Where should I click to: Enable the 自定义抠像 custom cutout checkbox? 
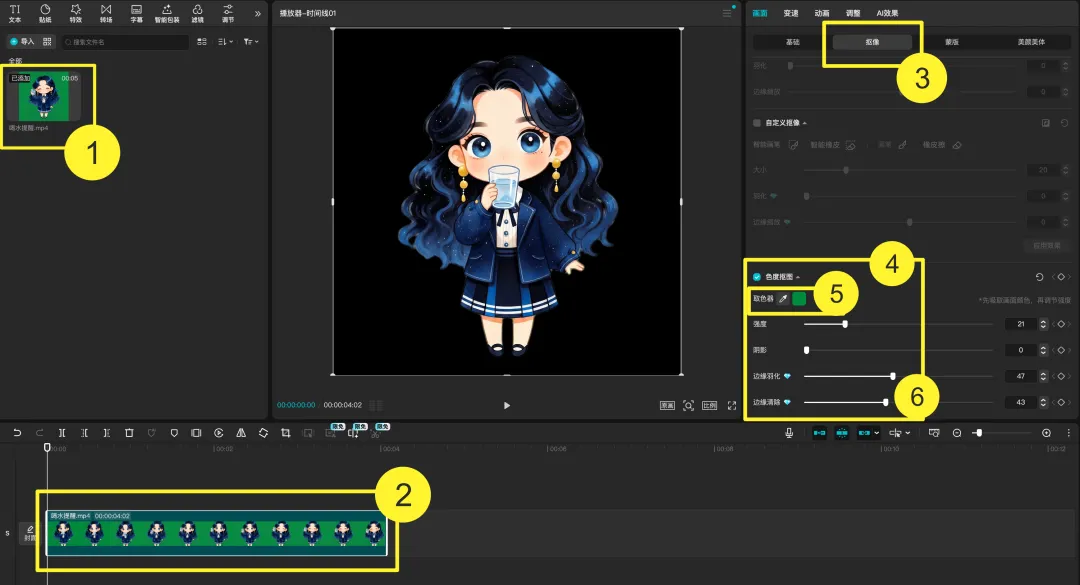756,123
